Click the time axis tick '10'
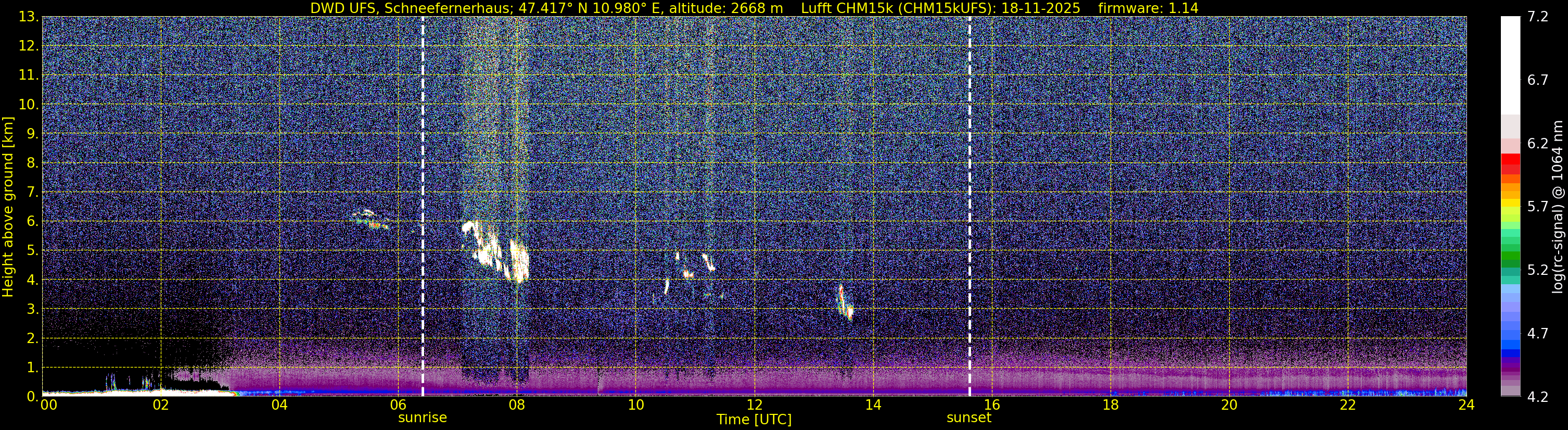Image resolution: width=1568 pixels, height=430 pixels. (635, 406)
